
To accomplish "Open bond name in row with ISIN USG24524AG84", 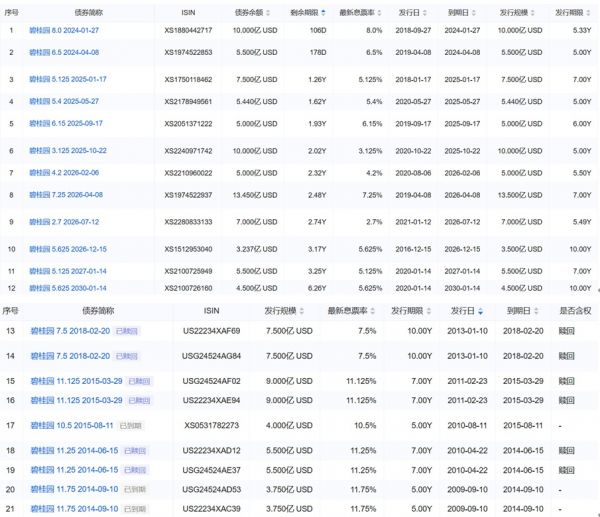I will pyautogui.click(x=70, y=356).
